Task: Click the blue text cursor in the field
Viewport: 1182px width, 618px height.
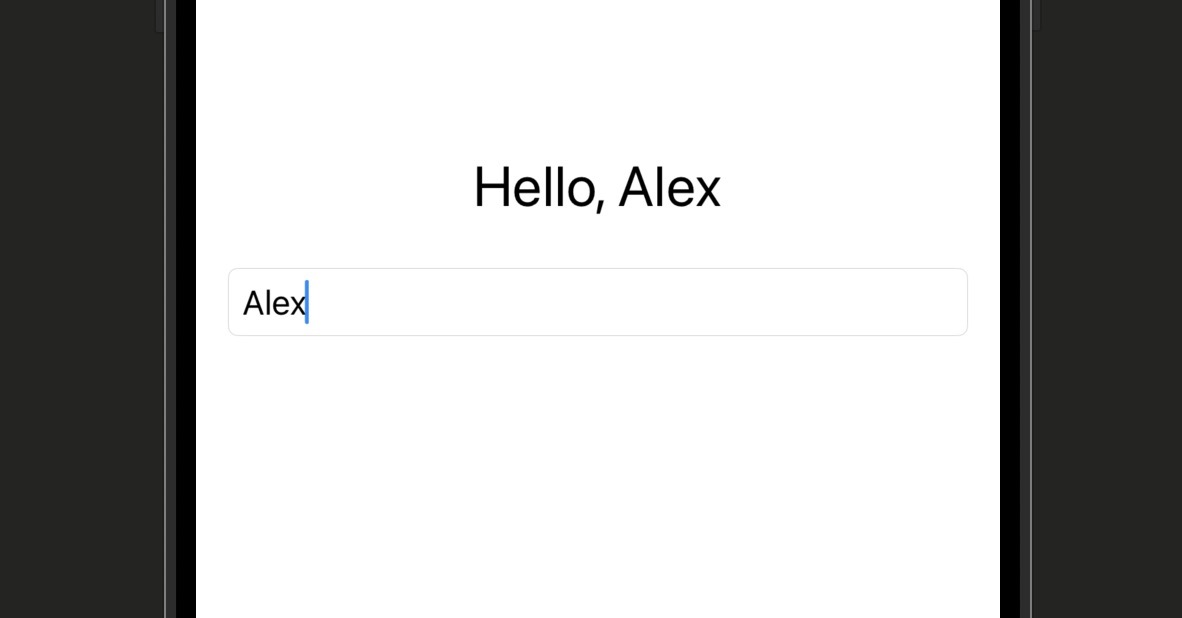Action: tap(308, 302)
